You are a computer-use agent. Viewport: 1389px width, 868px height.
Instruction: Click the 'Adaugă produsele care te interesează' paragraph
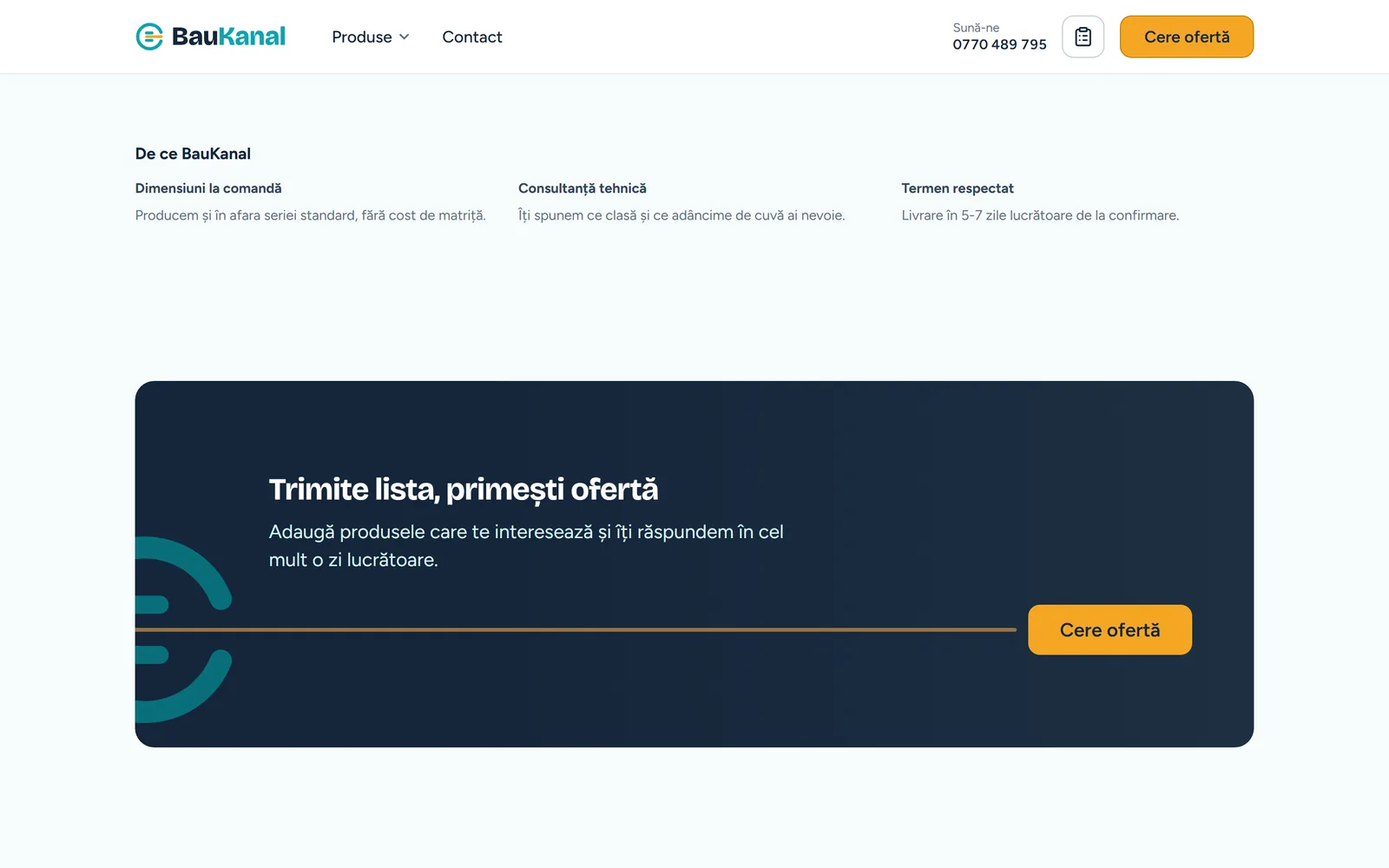(526, 546)
